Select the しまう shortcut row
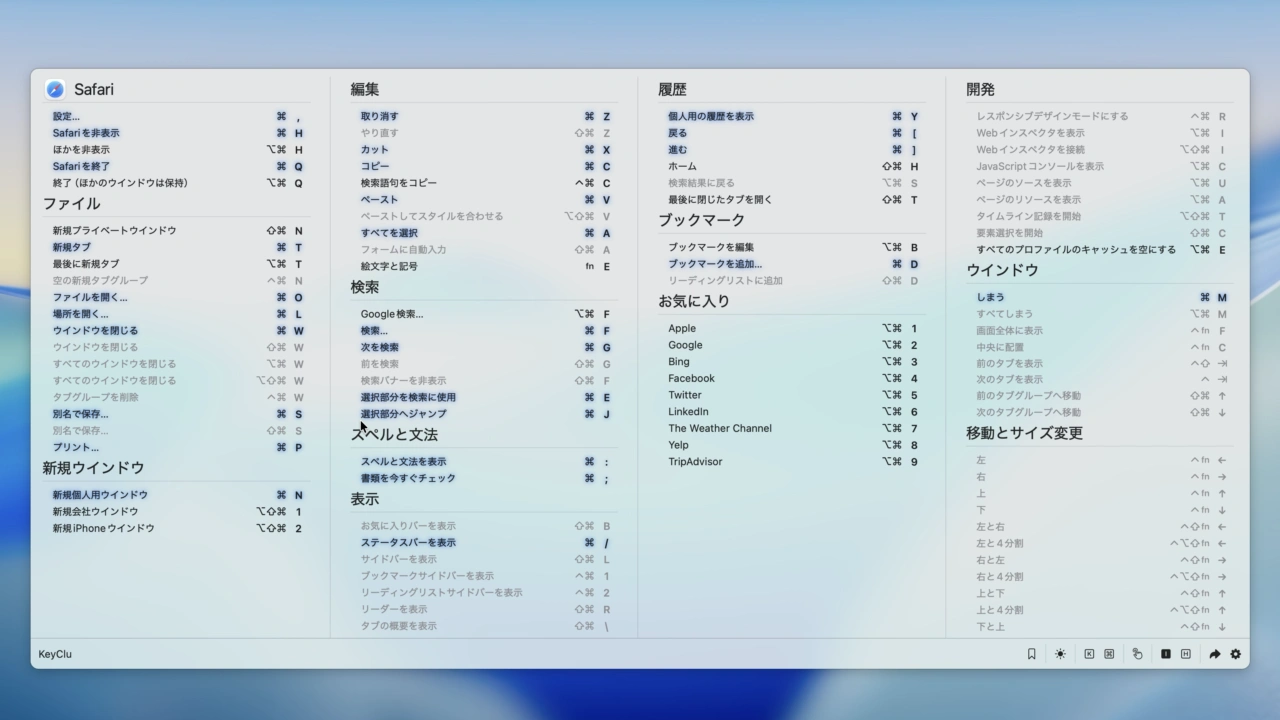The width and height of the screenshot is (1280, 720). coord(1102,297)
